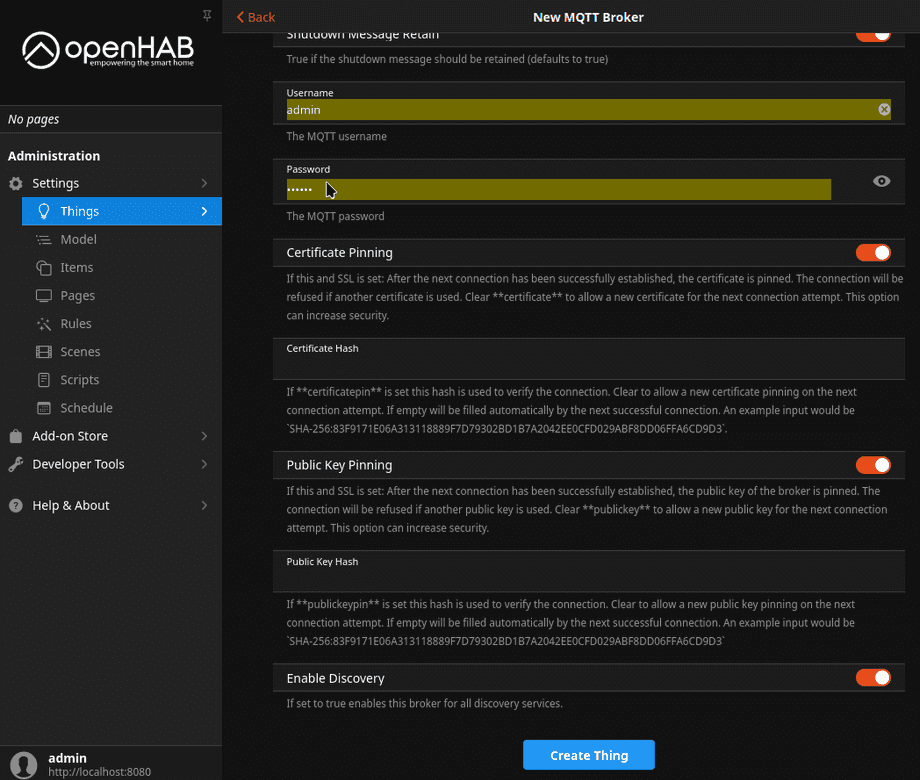Screen dimensions: 920x780
Task: Disable Certificate Pinning
Action: click(872, 252)
